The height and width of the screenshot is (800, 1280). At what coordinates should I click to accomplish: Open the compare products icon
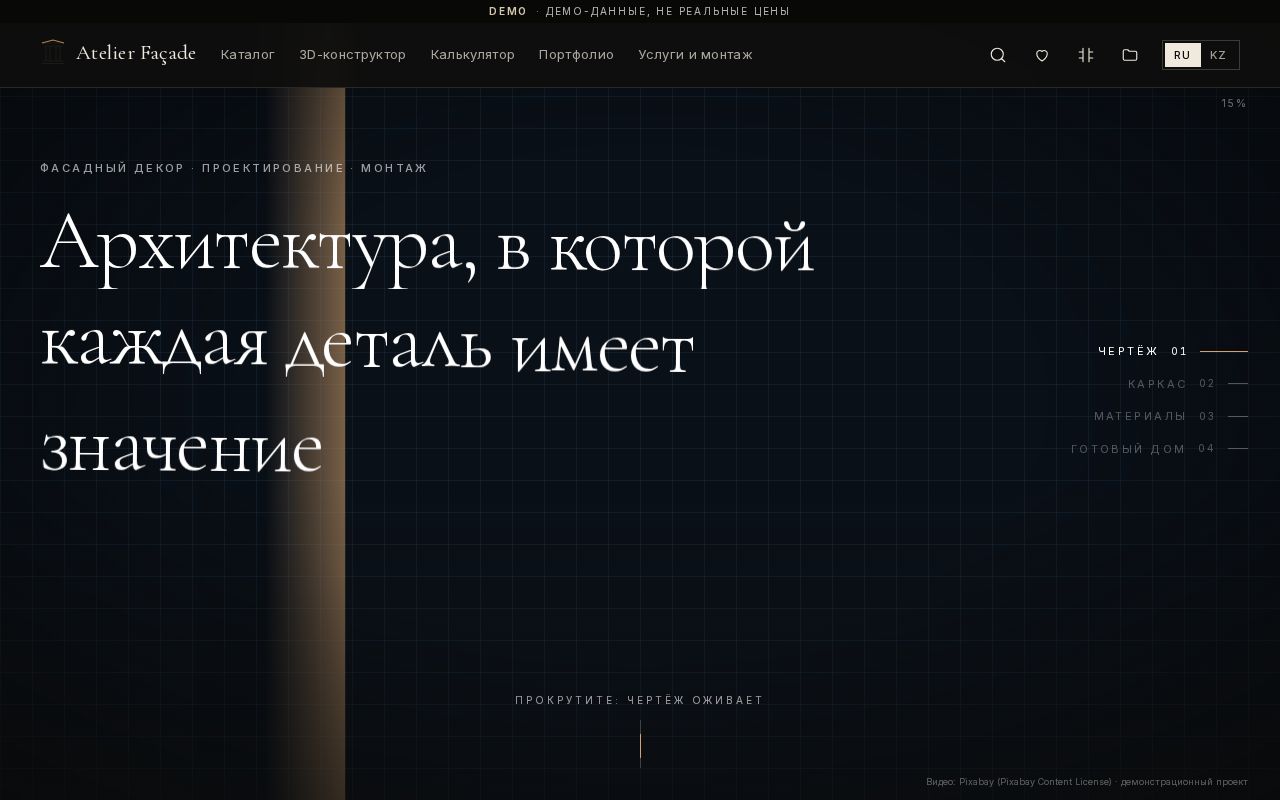pos(1086,55)
